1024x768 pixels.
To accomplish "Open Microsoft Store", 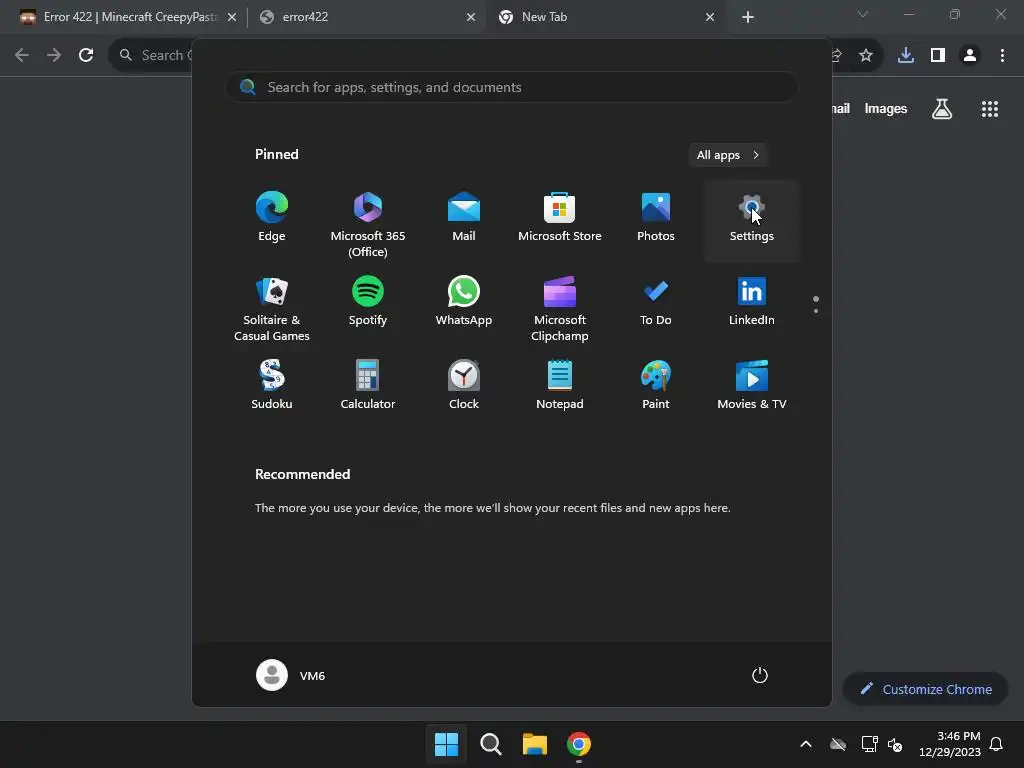I will 560,219.
